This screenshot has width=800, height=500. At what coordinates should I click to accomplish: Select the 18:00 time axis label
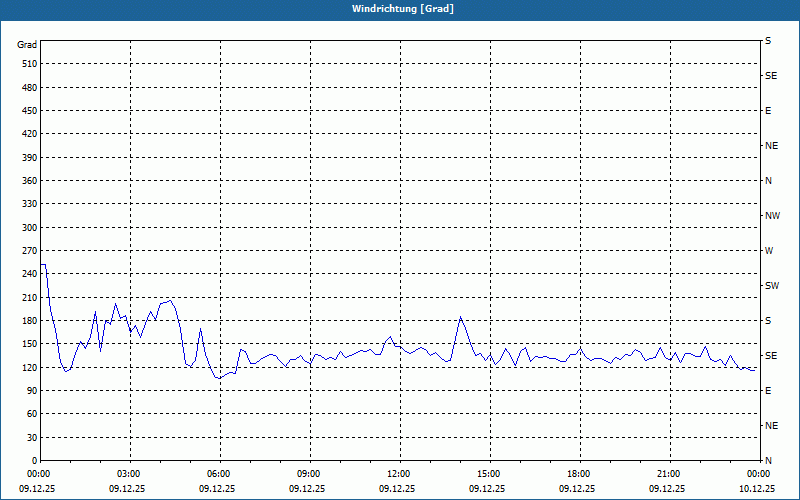580,474
